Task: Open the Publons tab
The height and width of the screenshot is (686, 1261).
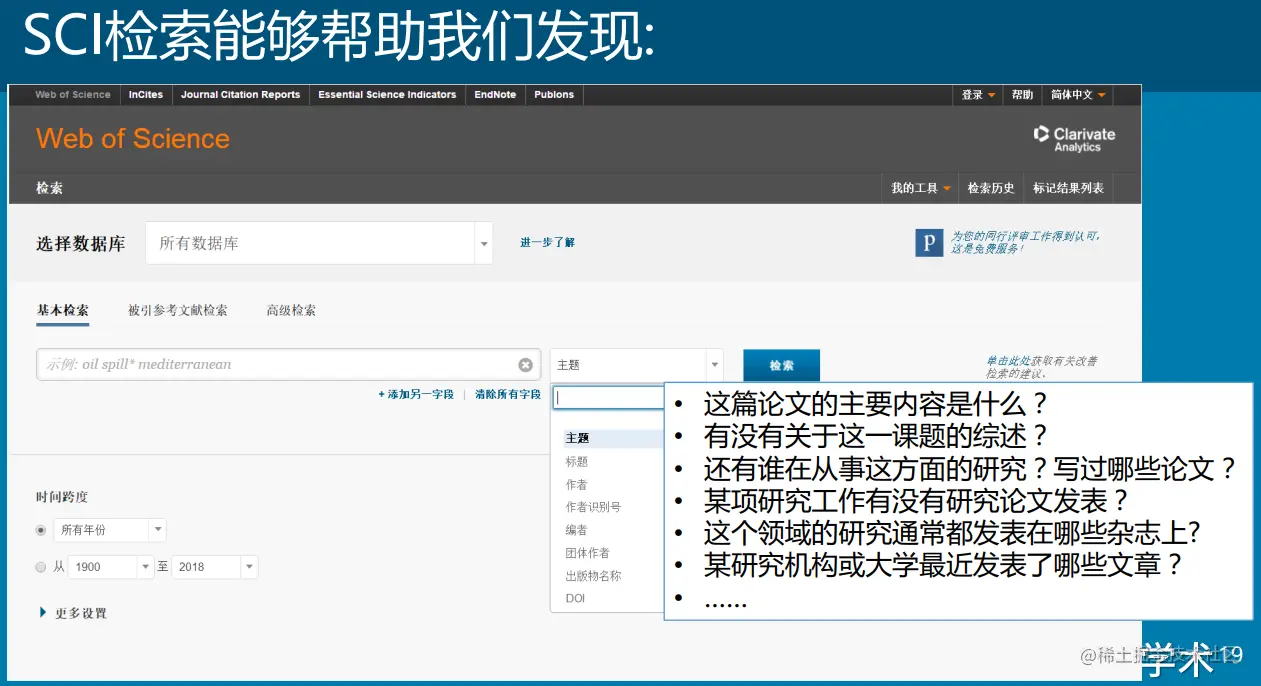Action: (x=554, y=95)
